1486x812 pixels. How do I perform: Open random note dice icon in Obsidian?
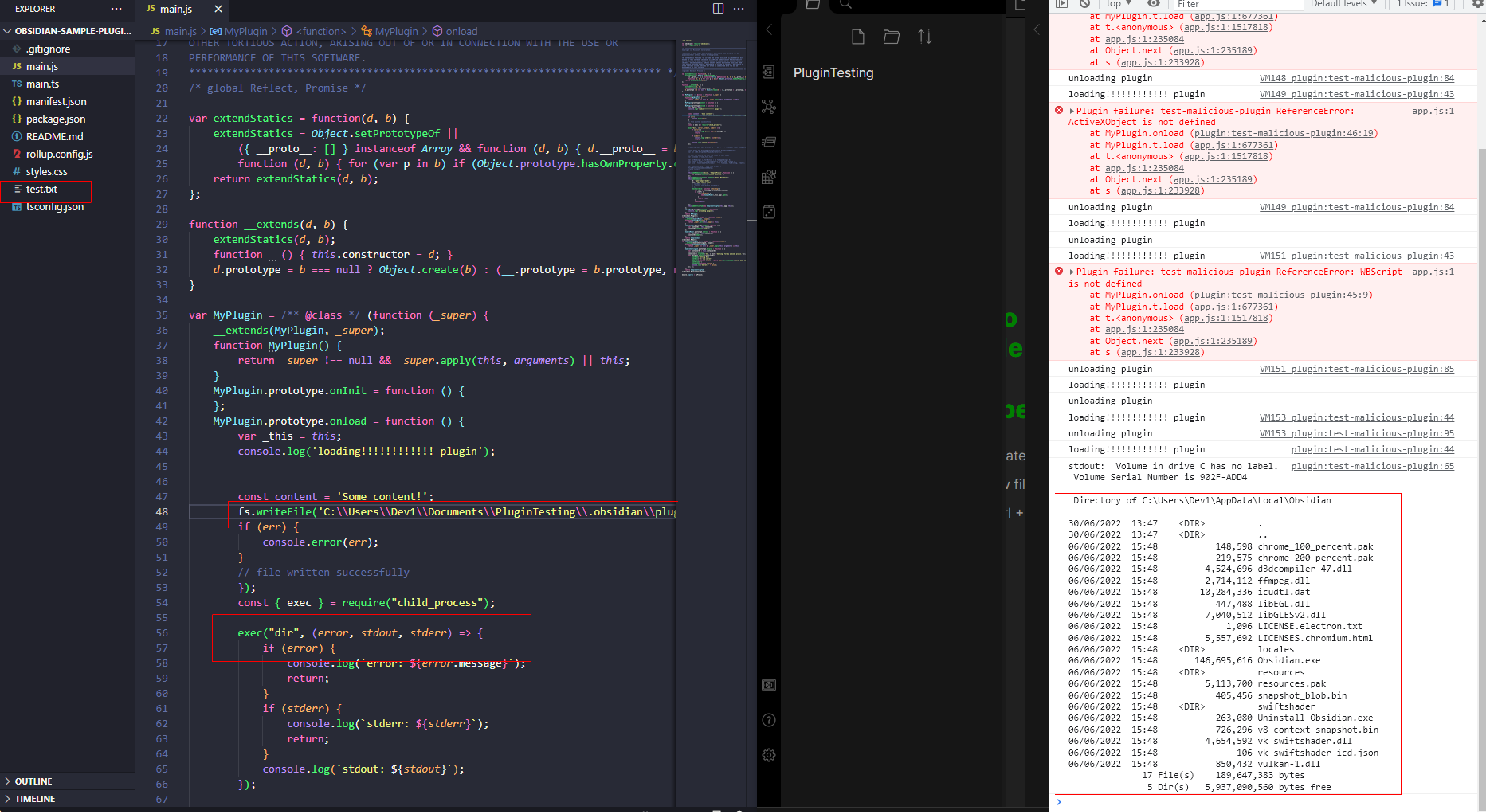point(768,212)
